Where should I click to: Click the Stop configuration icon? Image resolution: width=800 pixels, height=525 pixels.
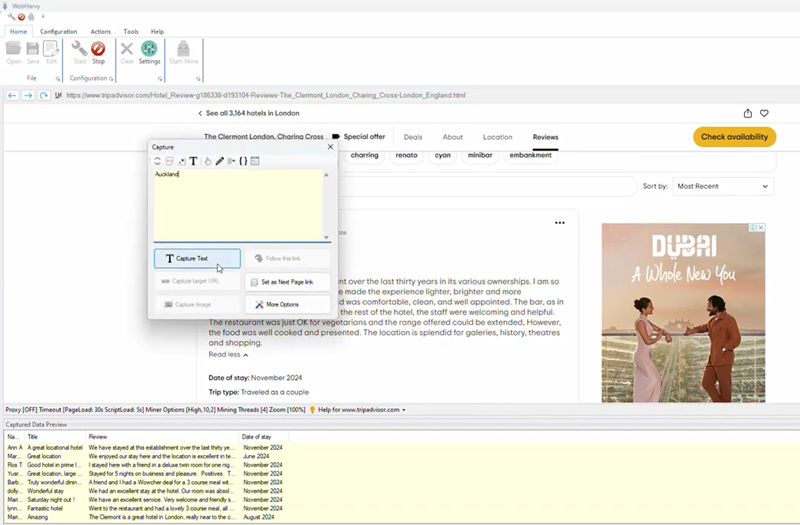(98, 51)
